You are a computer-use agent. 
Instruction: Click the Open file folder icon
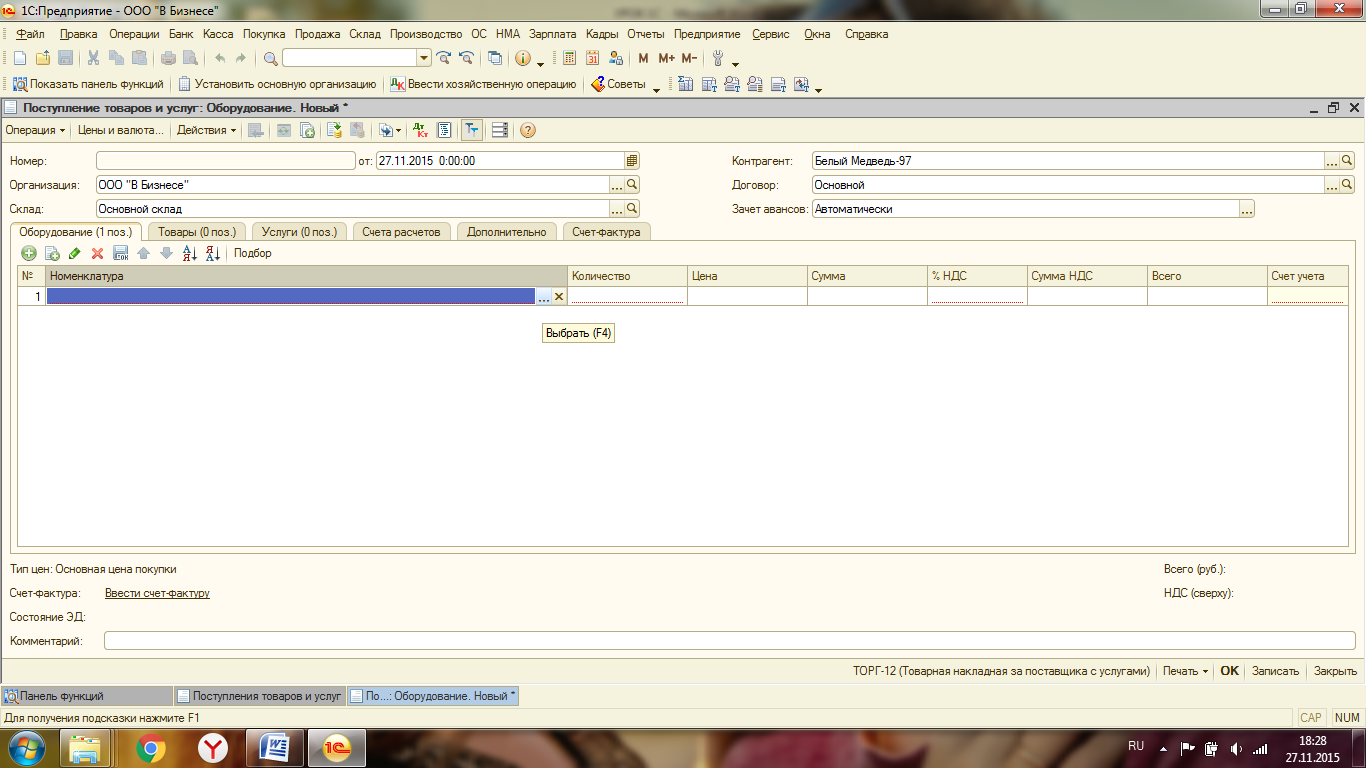pyautogui.click(x=42, y=58)
